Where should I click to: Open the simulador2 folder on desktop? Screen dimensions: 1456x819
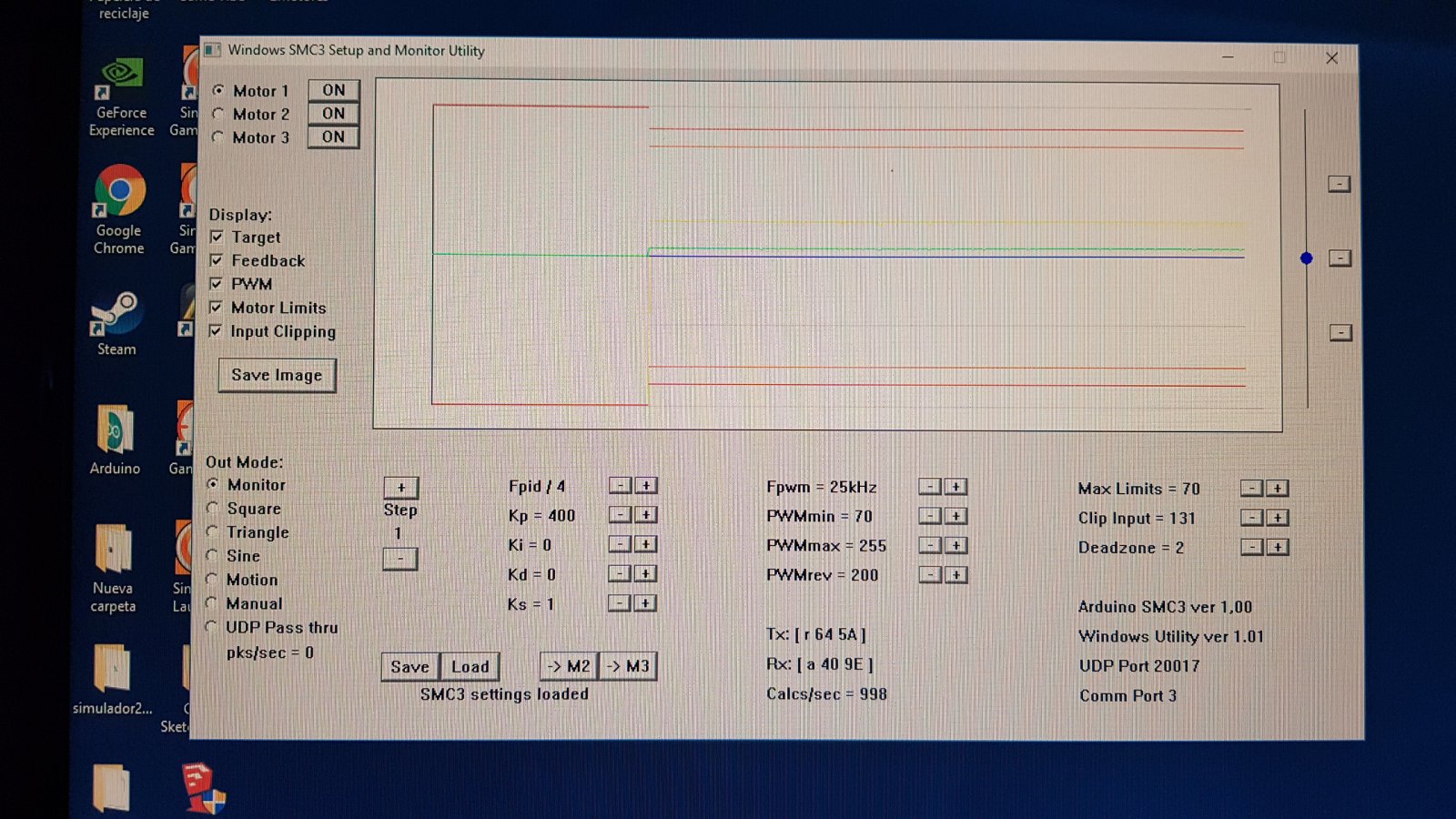click(x=113, y=679)
